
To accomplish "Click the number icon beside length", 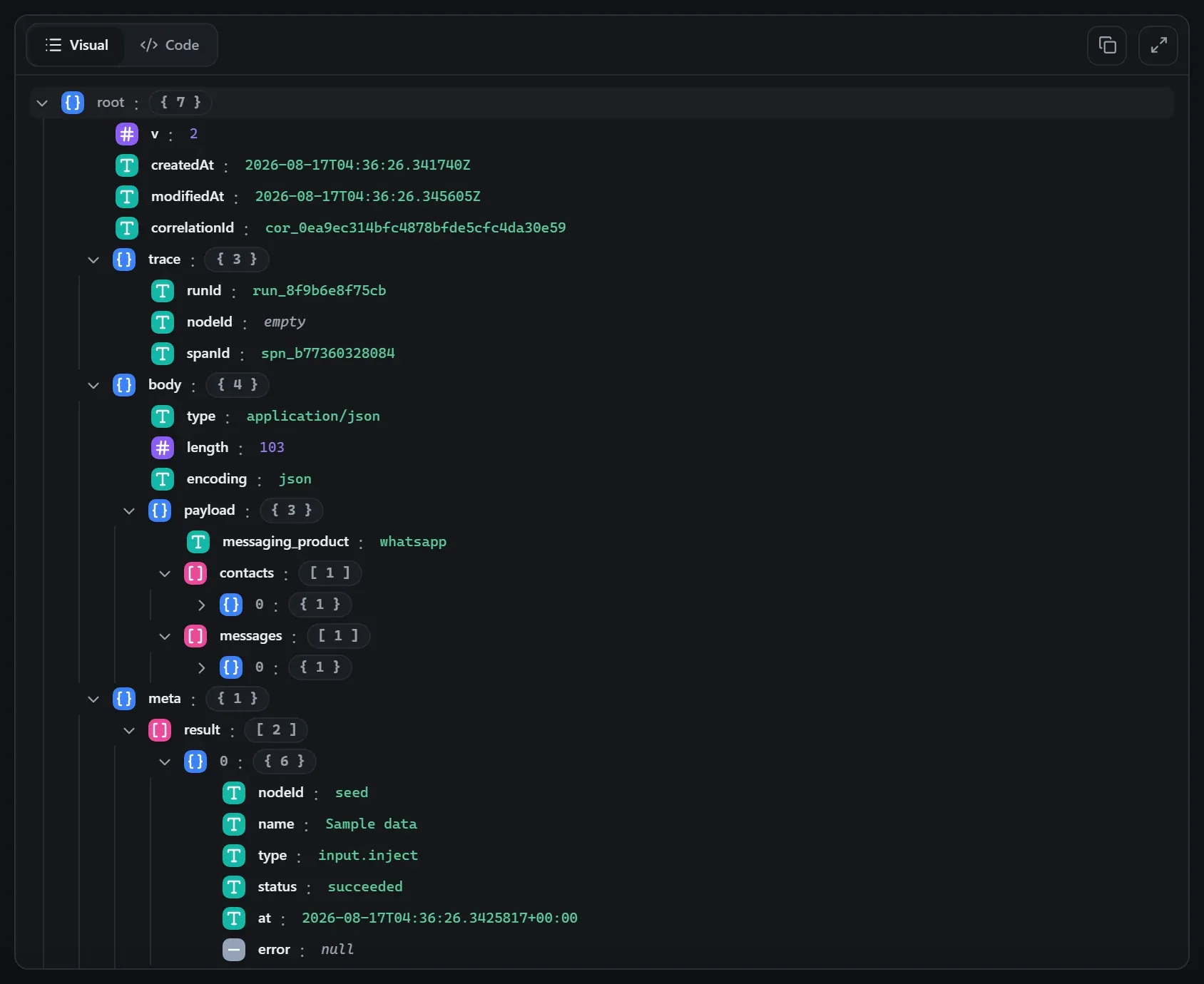I will 163,448.
